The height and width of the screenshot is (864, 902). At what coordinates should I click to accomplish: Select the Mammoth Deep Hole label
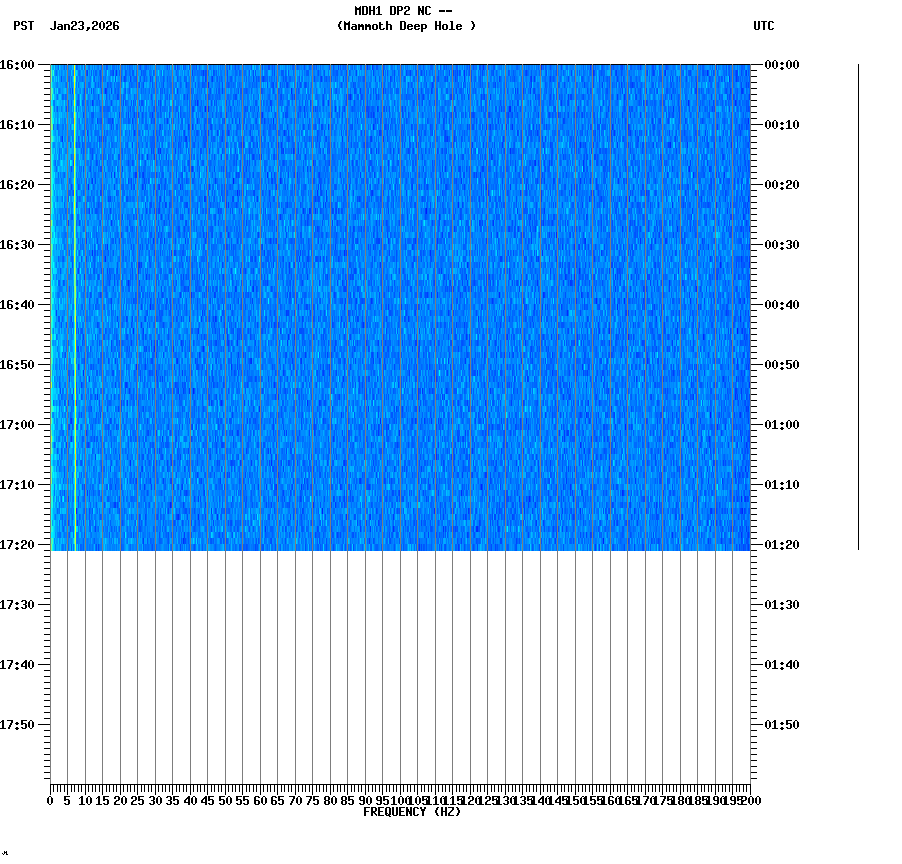[x=407, y=27]
